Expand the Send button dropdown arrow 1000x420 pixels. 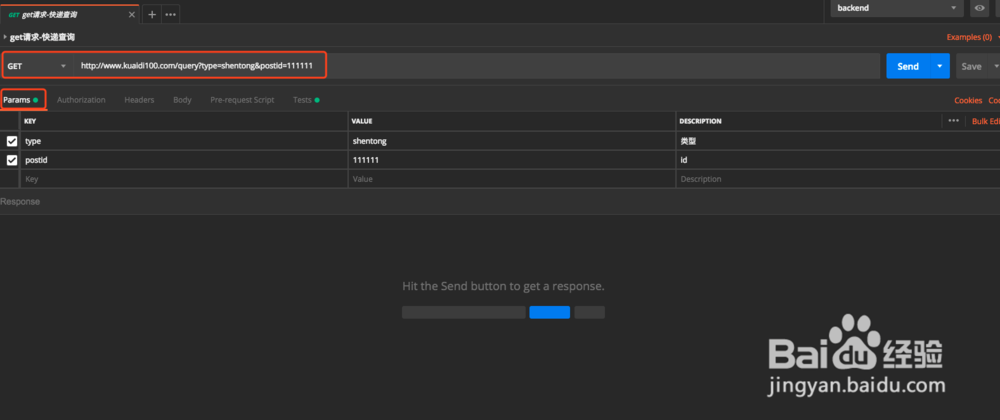click(940, 66)
